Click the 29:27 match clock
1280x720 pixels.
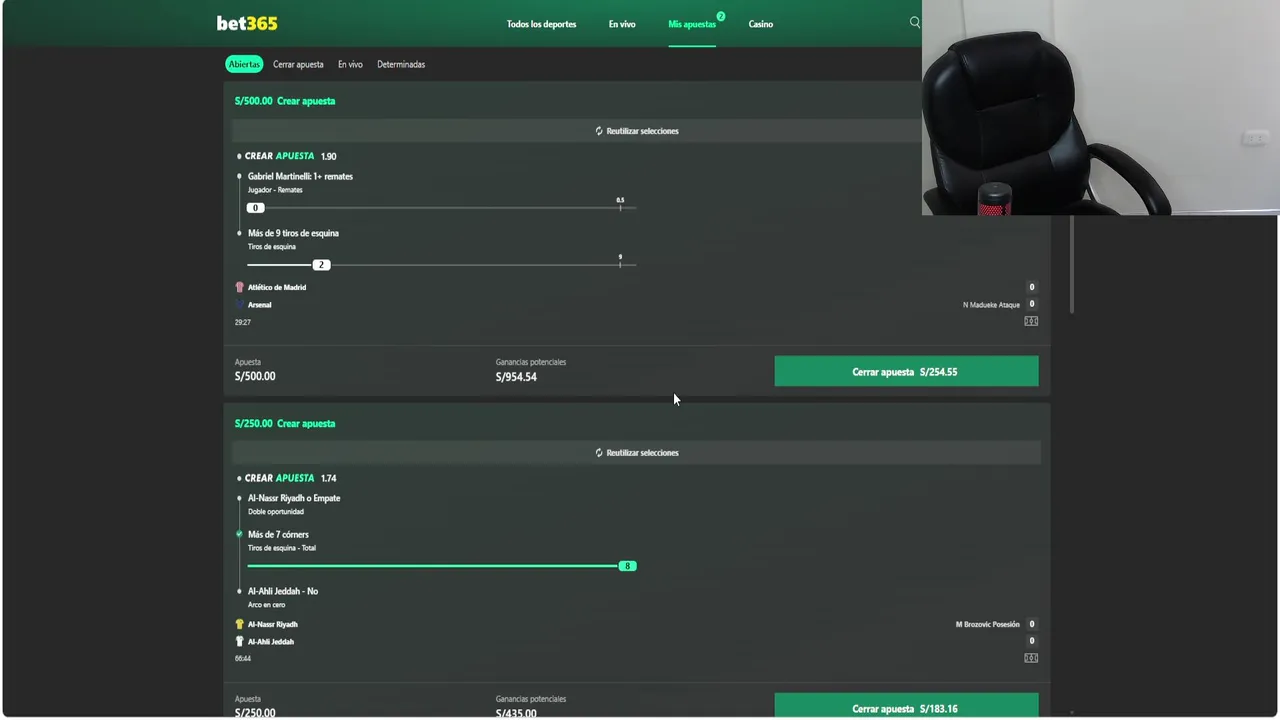click(243, 322)
